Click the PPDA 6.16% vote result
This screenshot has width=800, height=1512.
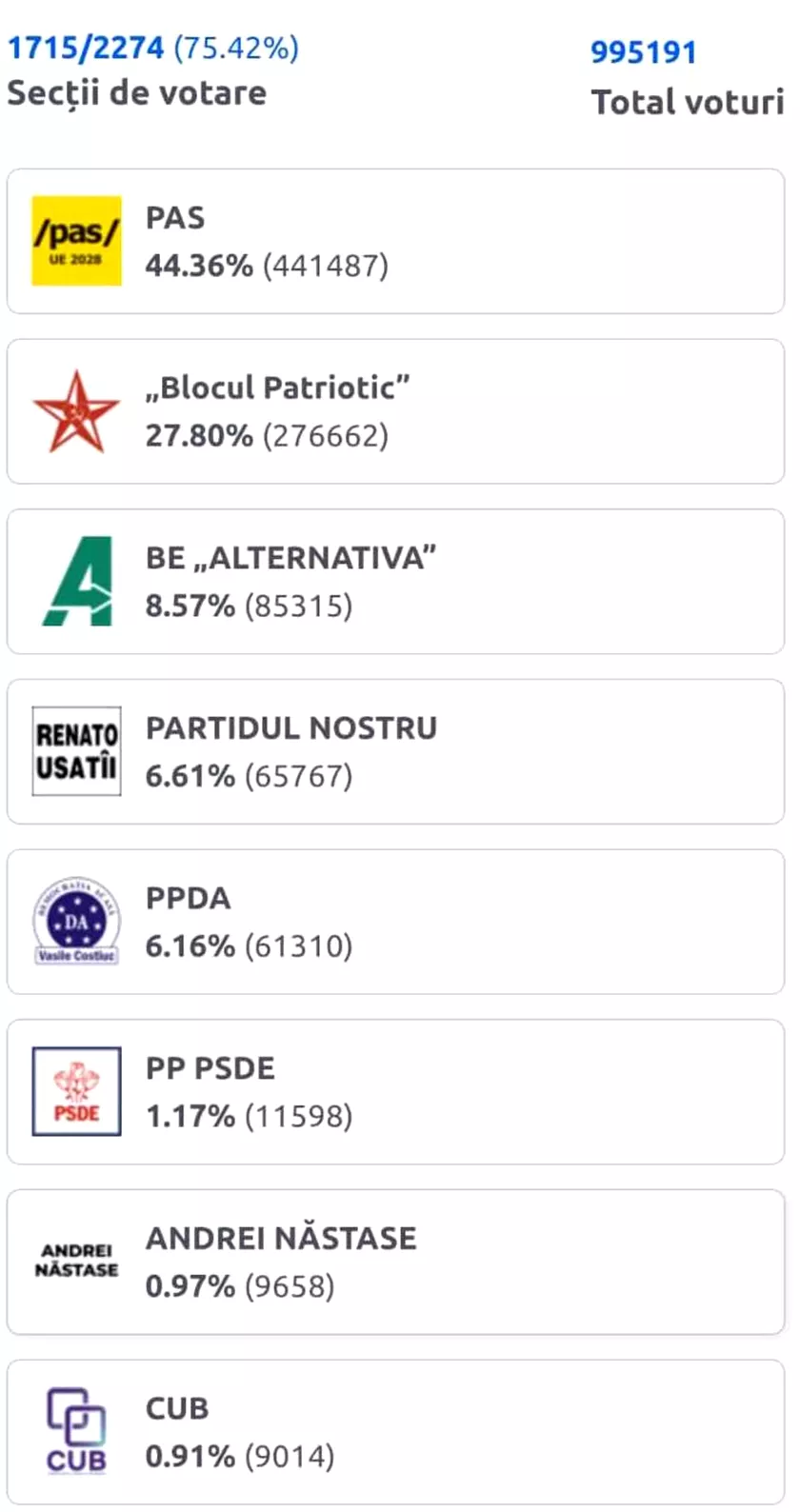(x=249, y=946)
